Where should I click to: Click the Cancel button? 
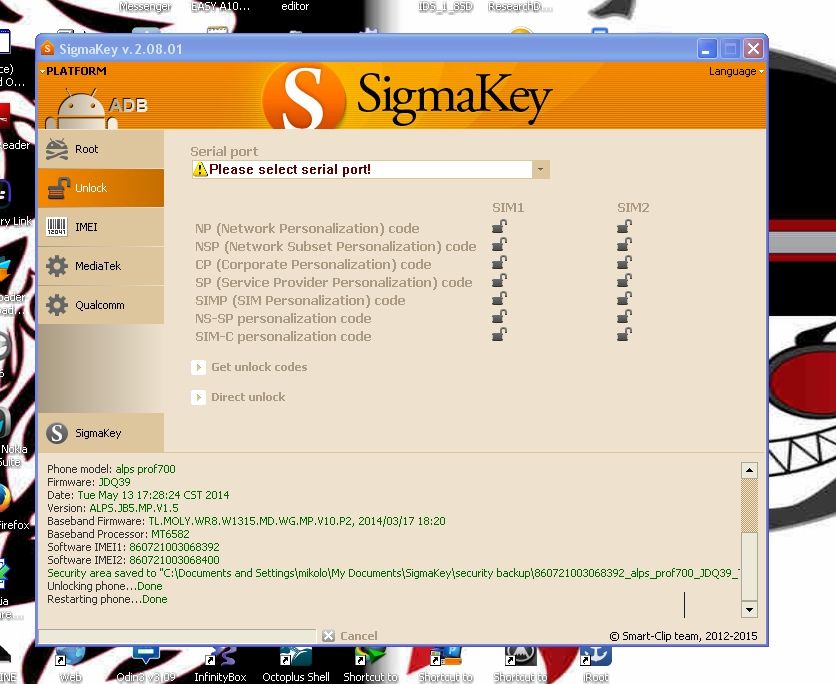[x=350, y=635]
